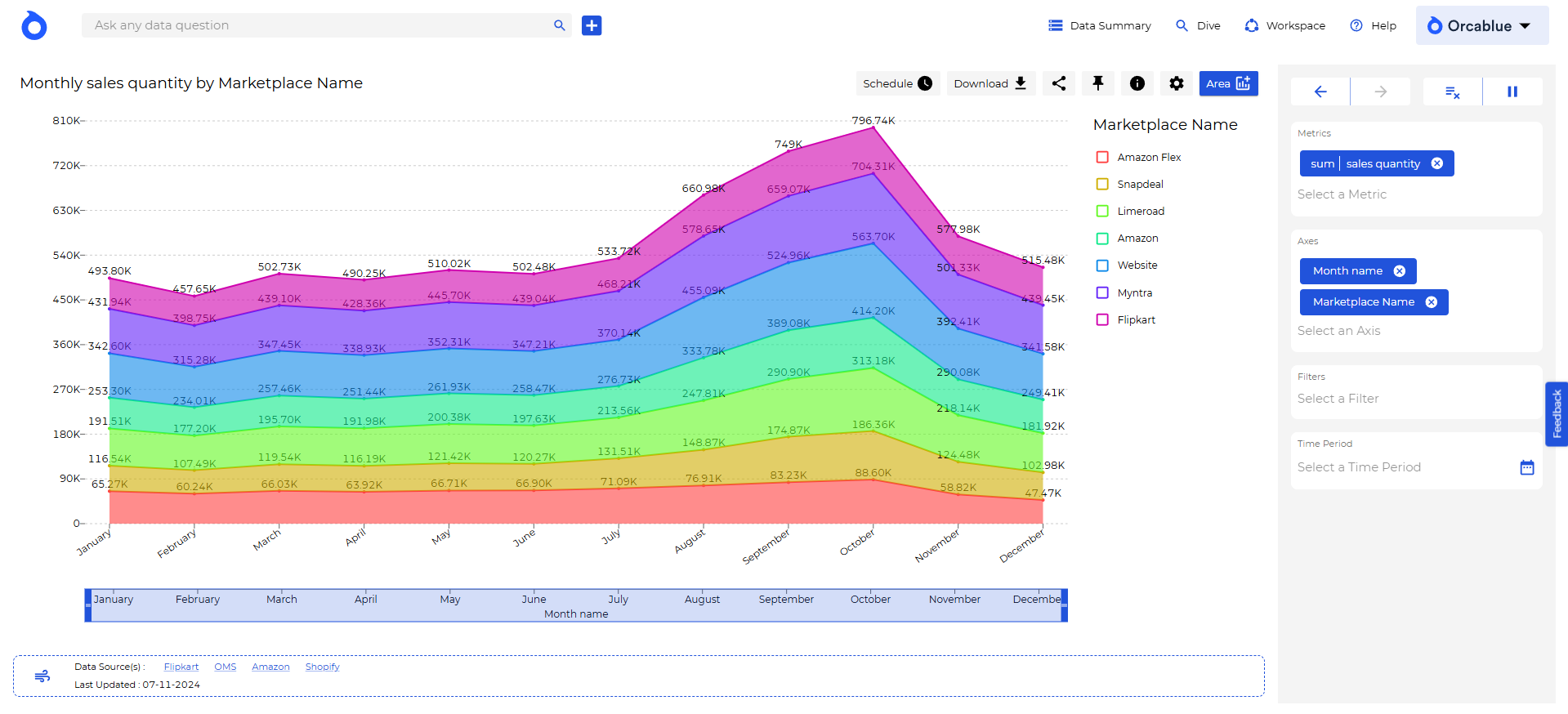Screen dimensions: 1568x714
Task: Click August in the month range slider
Action: pos(702,599)
